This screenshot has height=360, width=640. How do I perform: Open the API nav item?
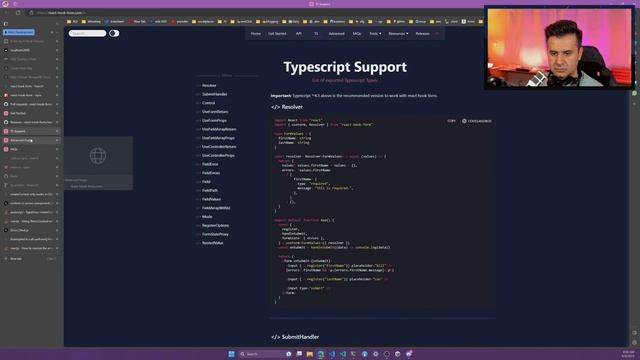point(299,33)
